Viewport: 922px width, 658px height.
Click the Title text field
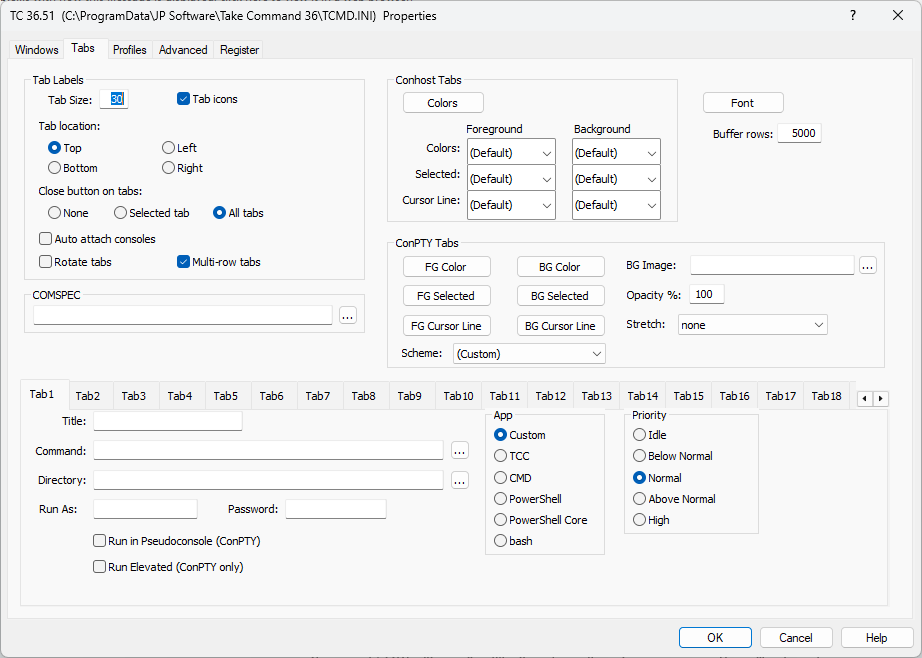(168, 421)
